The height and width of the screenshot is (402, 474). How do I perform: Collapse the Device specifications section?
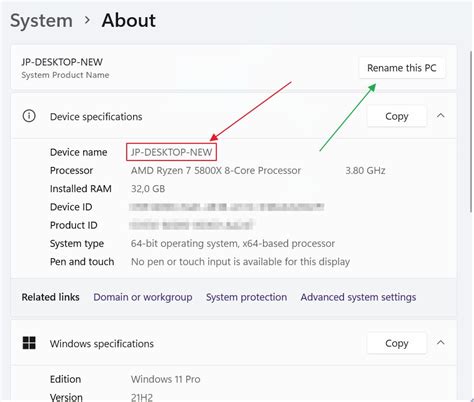tap(441, 116)
